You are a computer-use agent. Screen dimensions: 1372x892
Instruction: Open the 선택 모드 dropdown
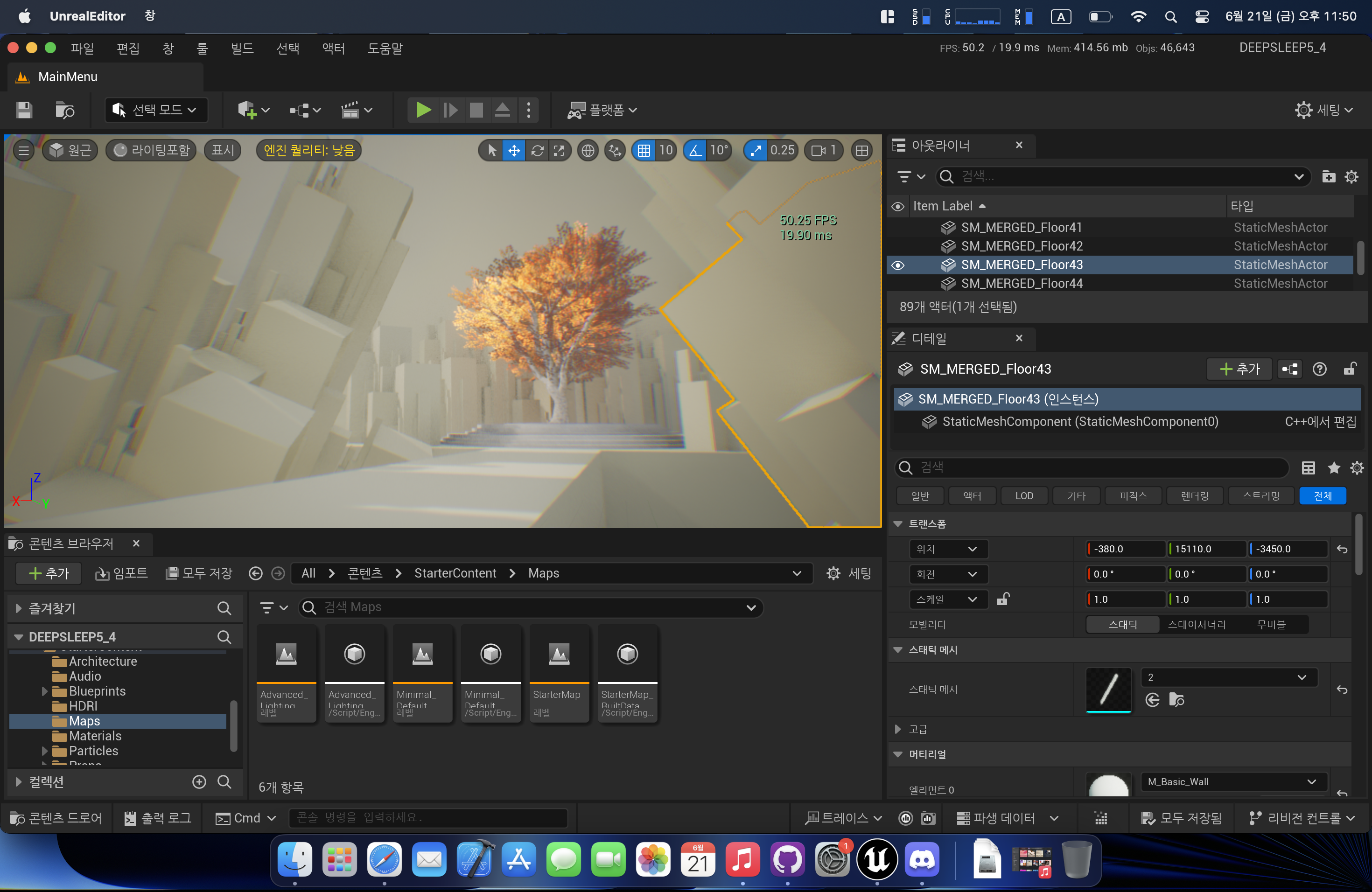pyautogui.click(x=157, y=110)
